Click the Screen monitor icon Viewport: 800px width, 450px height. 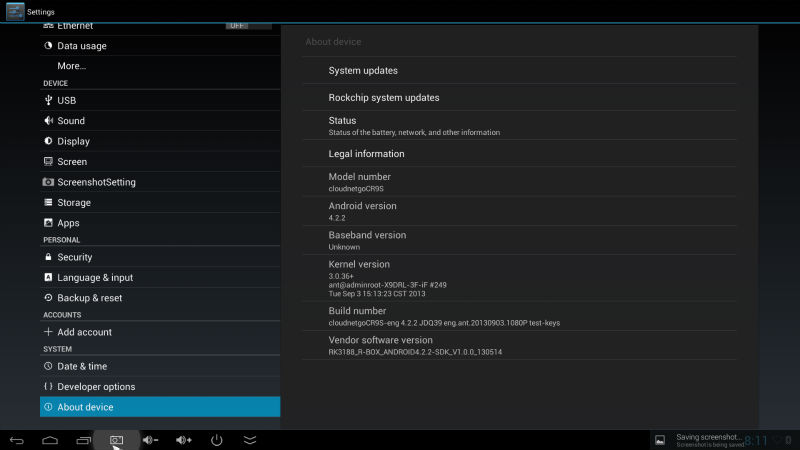[x=48, y=162]
